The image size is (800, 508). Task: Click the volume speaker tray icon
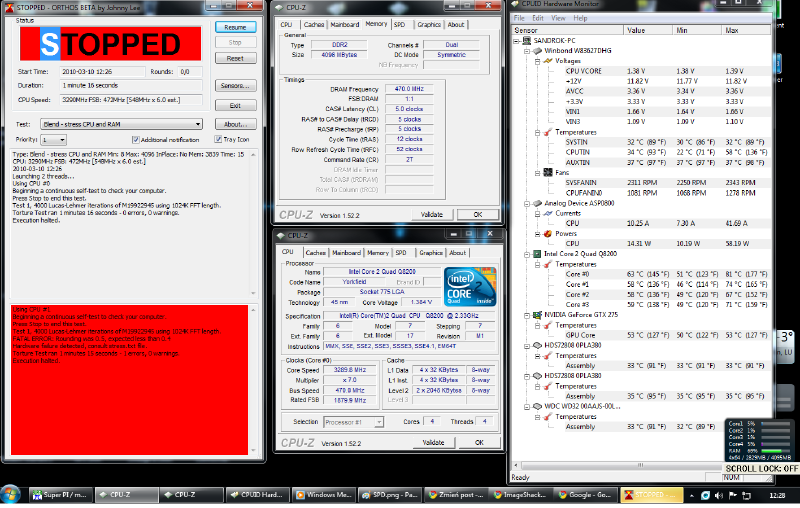click(x=719, y=495)
